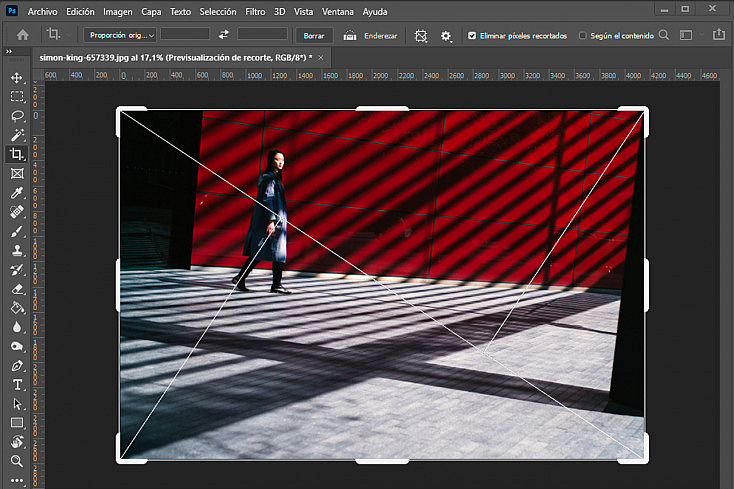The width and height of the screenshot is (734, 489).
Task: Expand the collapsed toolbar double arrow
Action: point(9,51)
